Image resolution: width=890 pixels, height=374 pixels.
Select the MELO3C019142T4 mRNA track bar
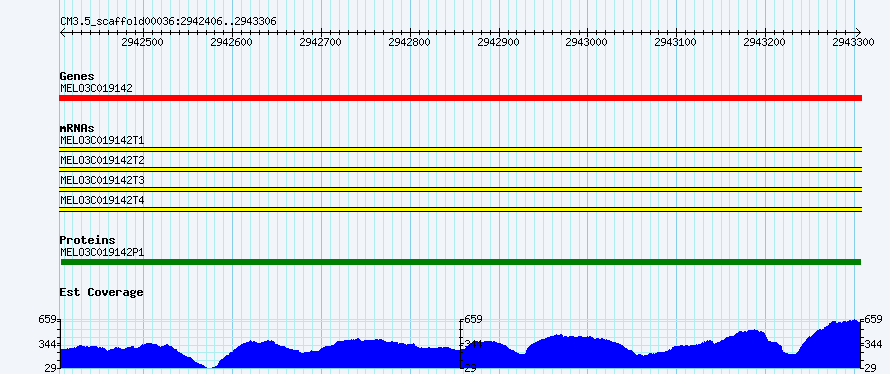click(460, 209)
